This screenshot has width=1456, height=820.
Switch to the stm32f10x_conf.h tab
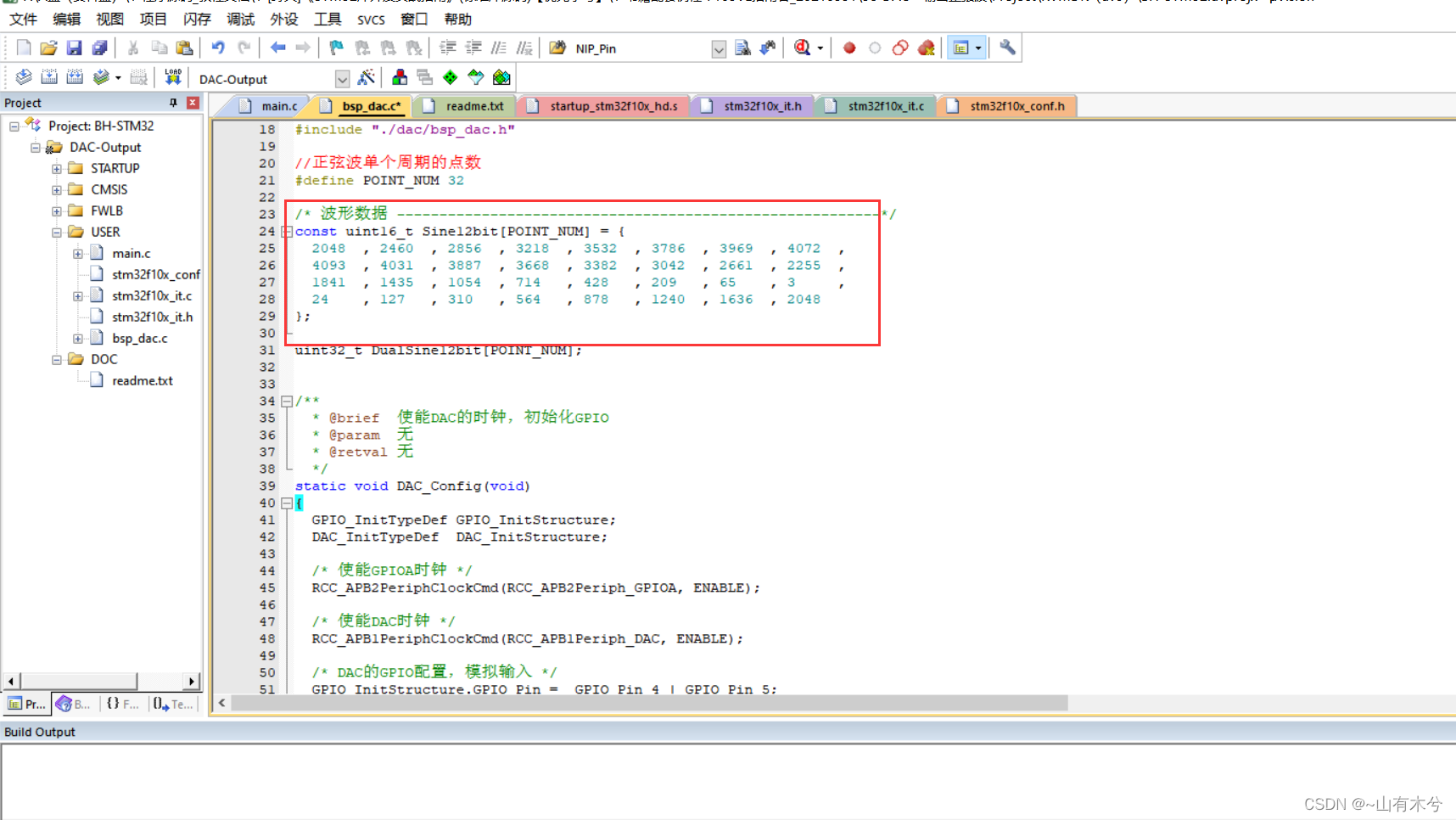pyautogui.click(x=1006, y=106)
